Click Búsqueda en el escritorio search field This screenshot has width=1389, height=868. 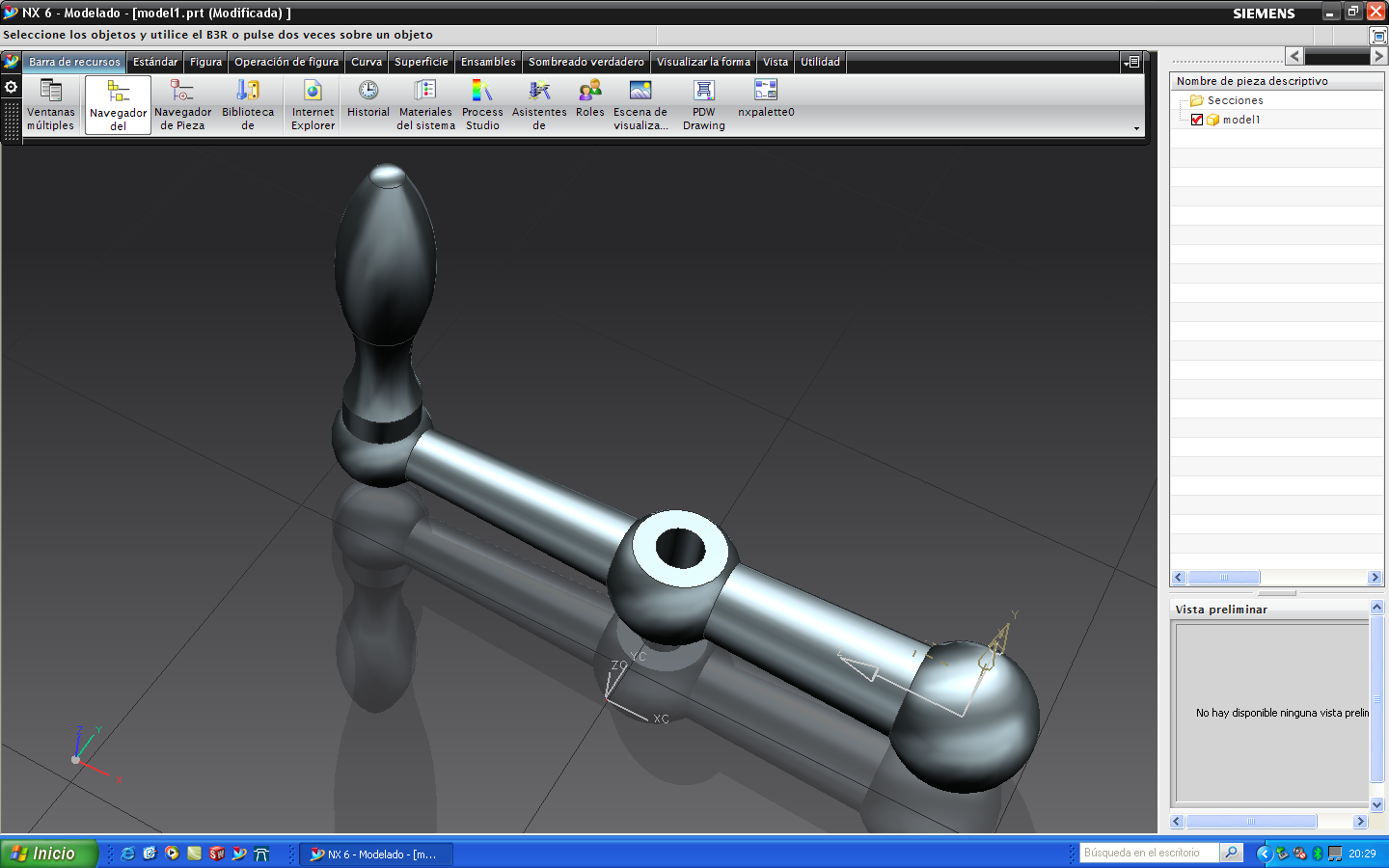[x=1148, y=853]
